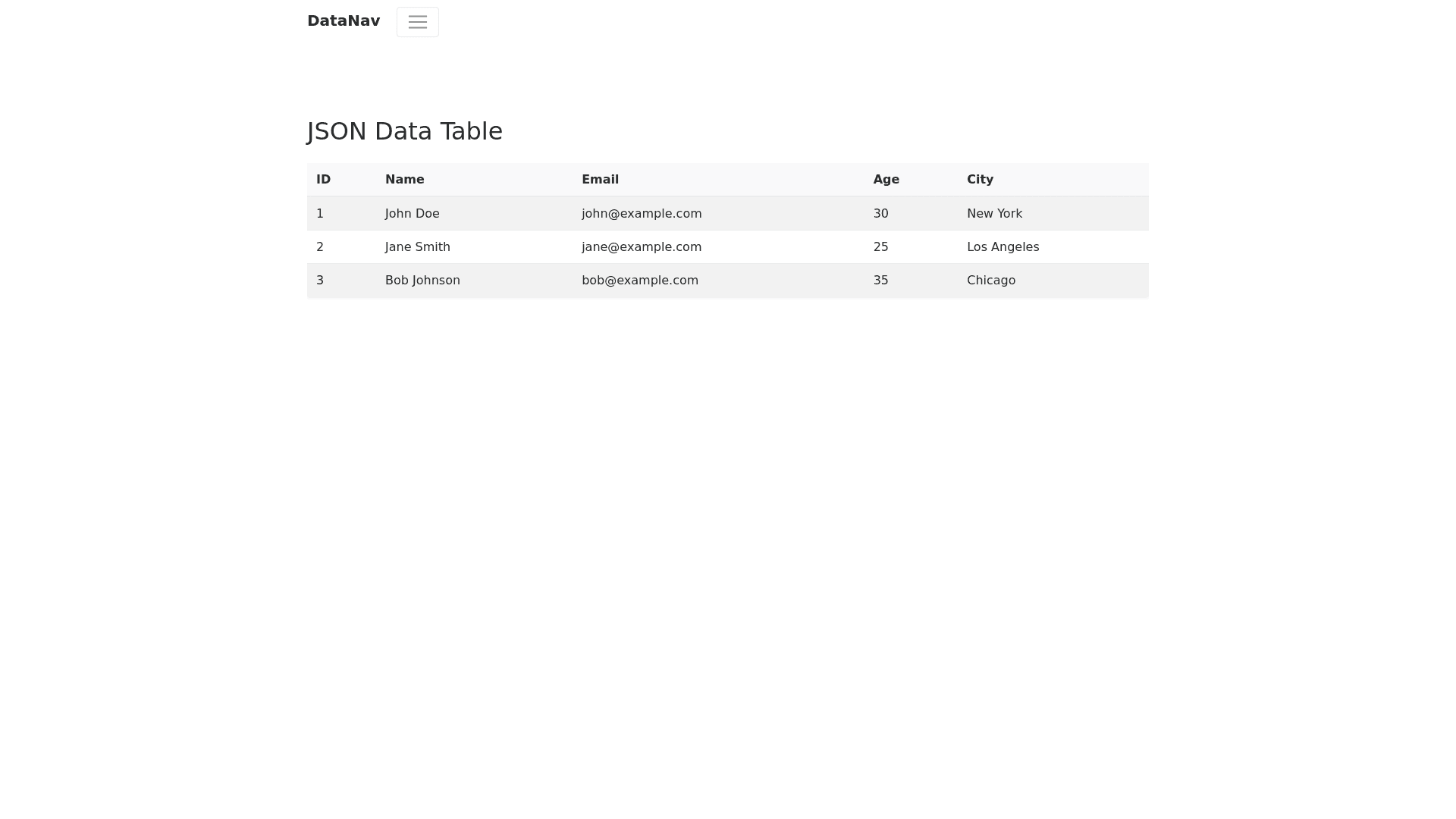
Task: Click the Jane Smith name cell
Action: (417, 247)
